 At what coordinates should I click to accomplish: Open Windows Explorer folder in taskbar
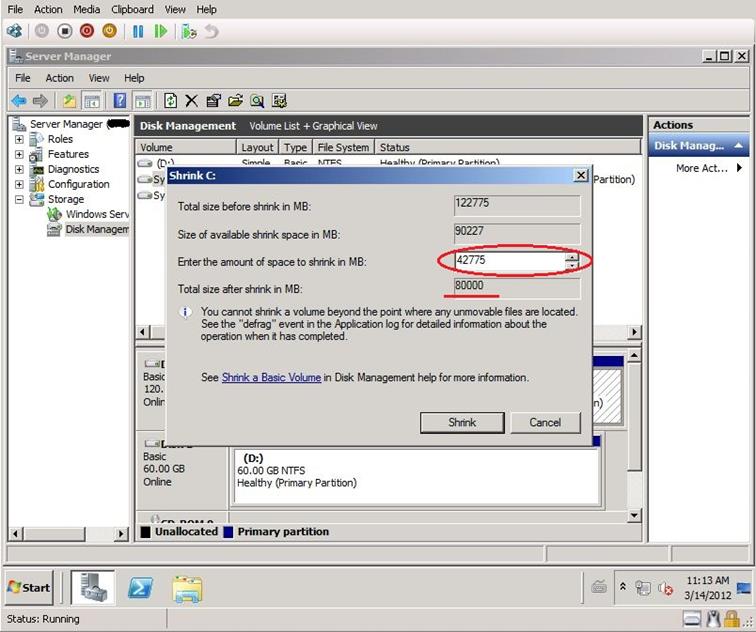(x=188, y=587)
